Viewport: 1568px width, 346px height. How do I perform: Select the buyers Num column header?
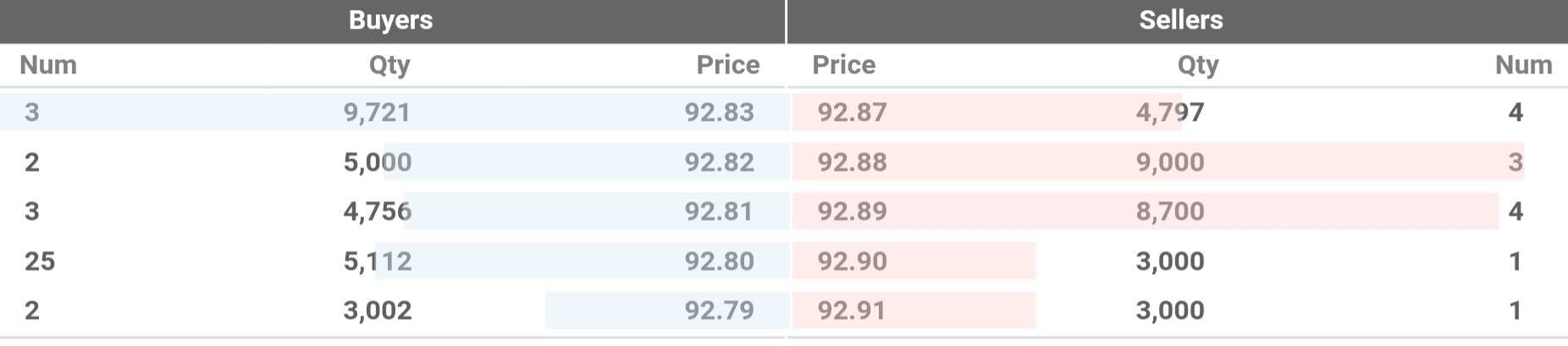coord(48,65)
